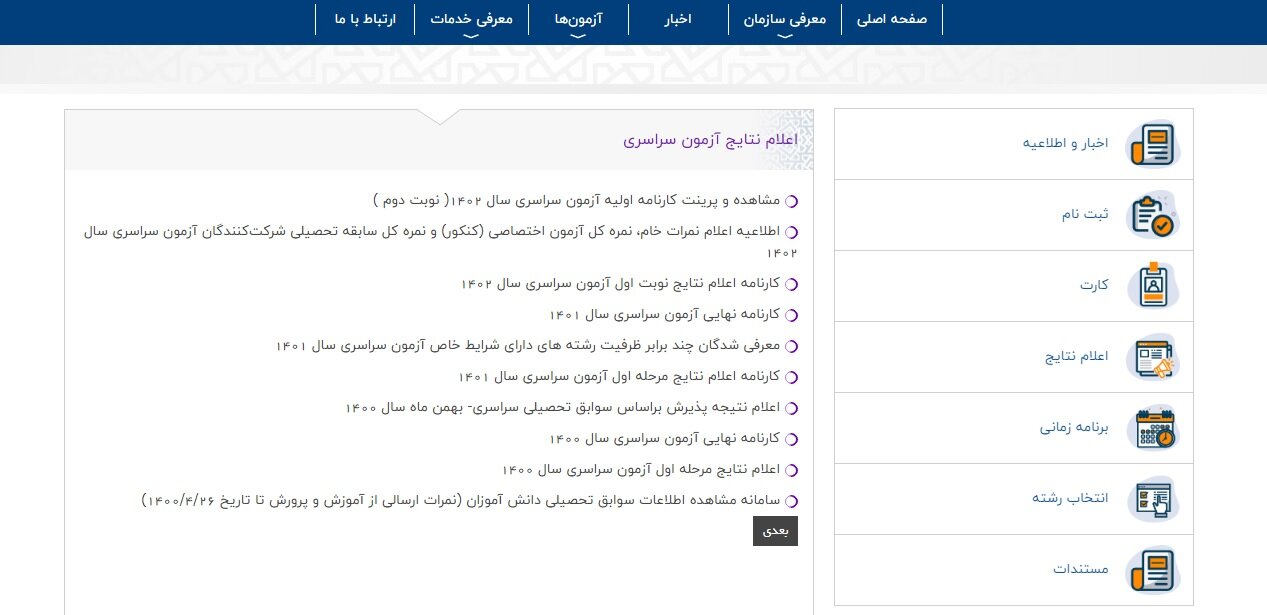Select radio for سامانه مشاهده سوابق تحصیلی دانش آموزان
1267x615 pixels.
792,501
